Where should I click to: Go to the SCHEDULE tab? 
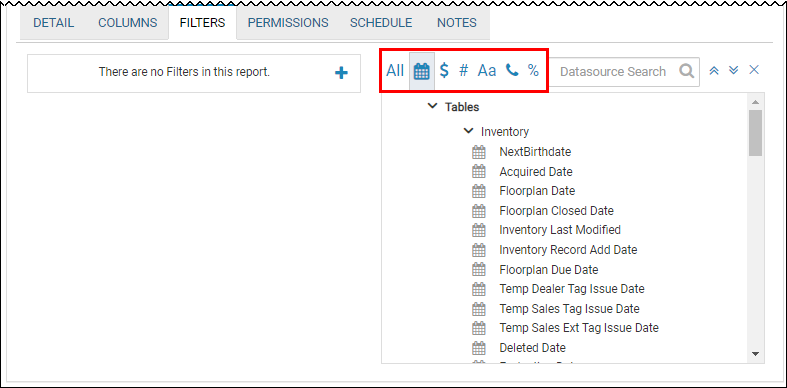click(381, 23)
